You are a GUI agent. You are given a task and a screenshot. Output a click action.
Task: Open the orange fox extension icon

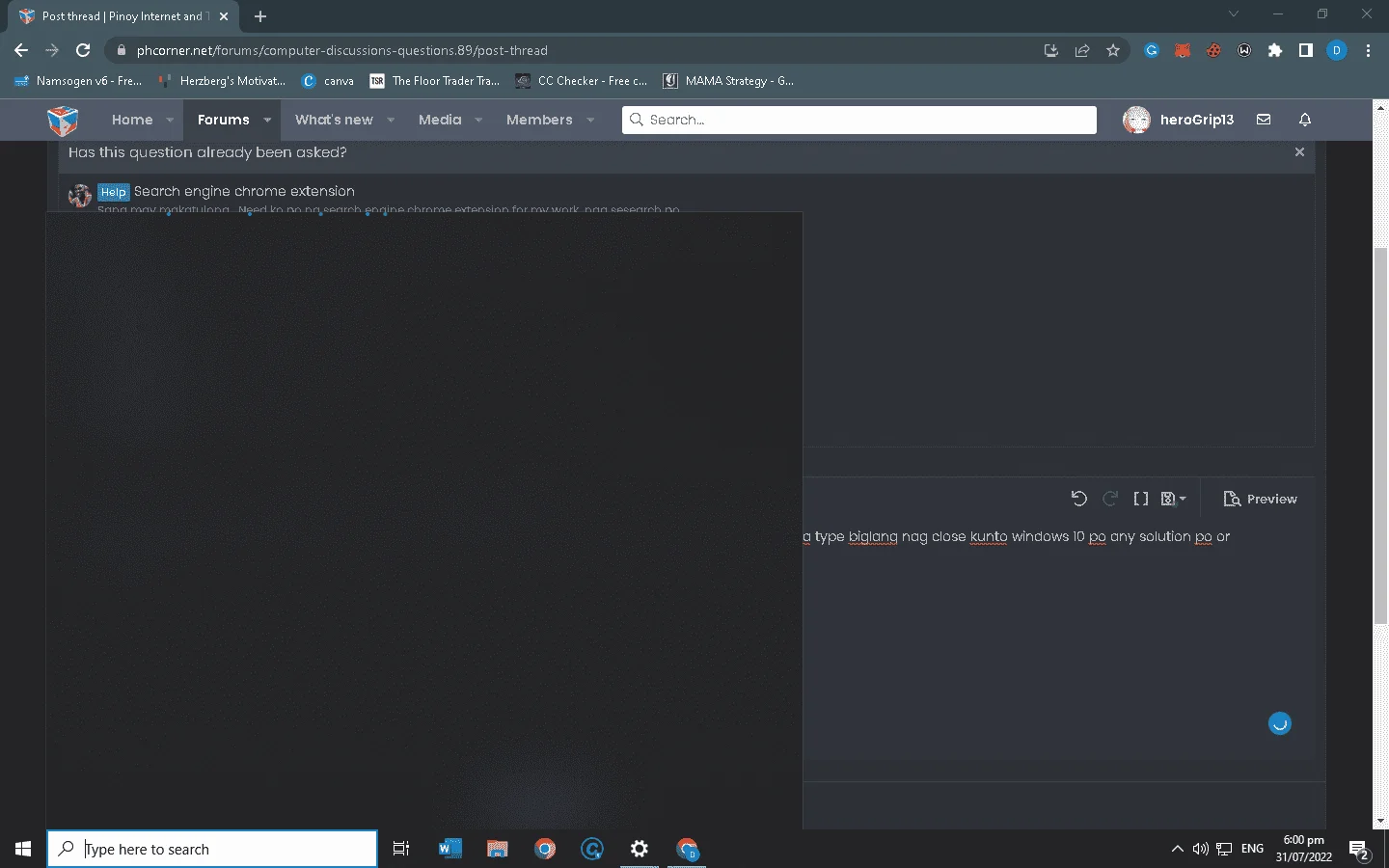click(x=1183, y=50)
